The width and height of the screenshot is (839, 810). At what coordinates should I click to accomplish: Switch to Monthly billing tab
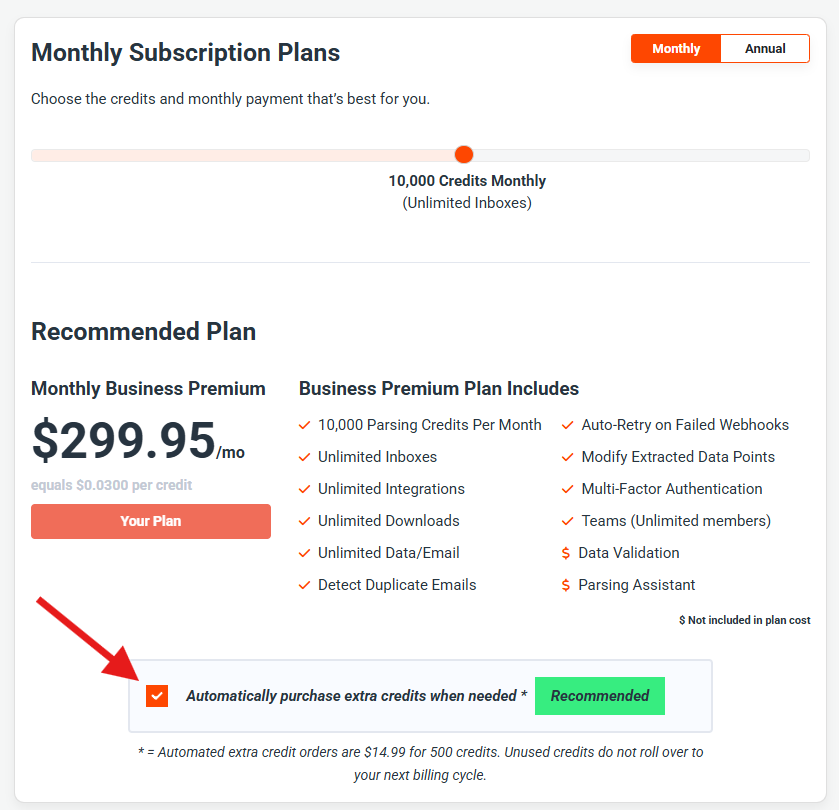[676, 49]
